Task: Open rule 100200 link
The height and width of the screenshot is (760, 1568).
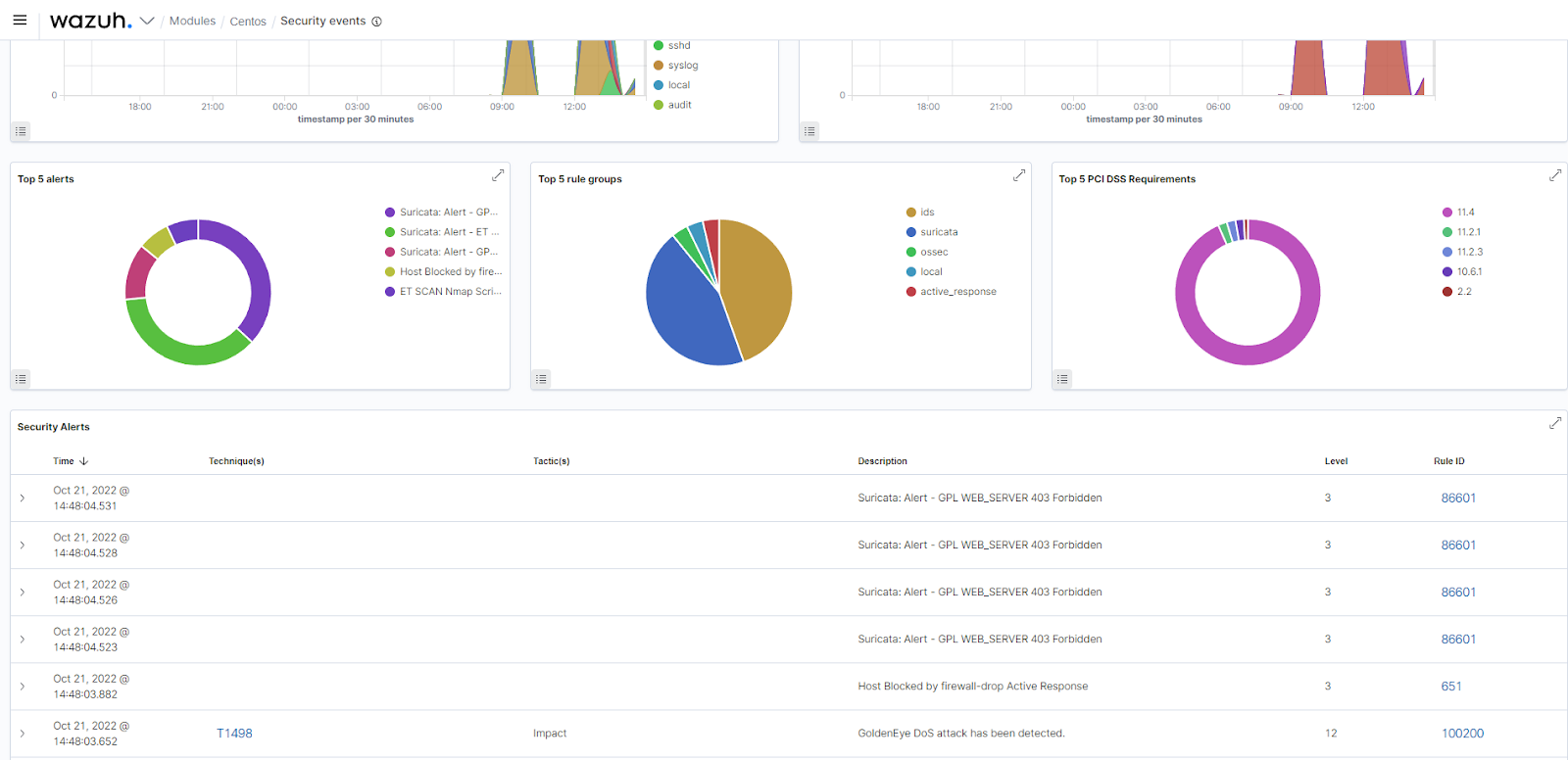Action: 1462,734
